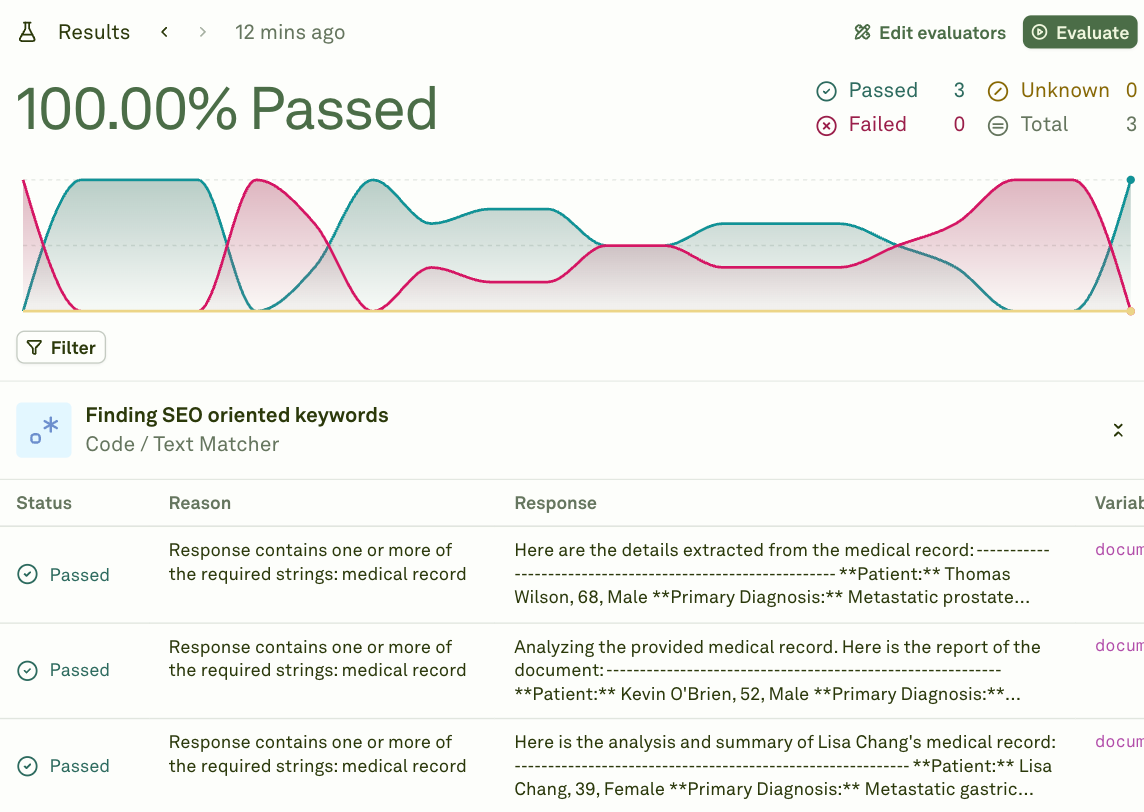Click the Passed status icon on Kevin O'Brien row
1144x812 pixels.
click(26, 670)
